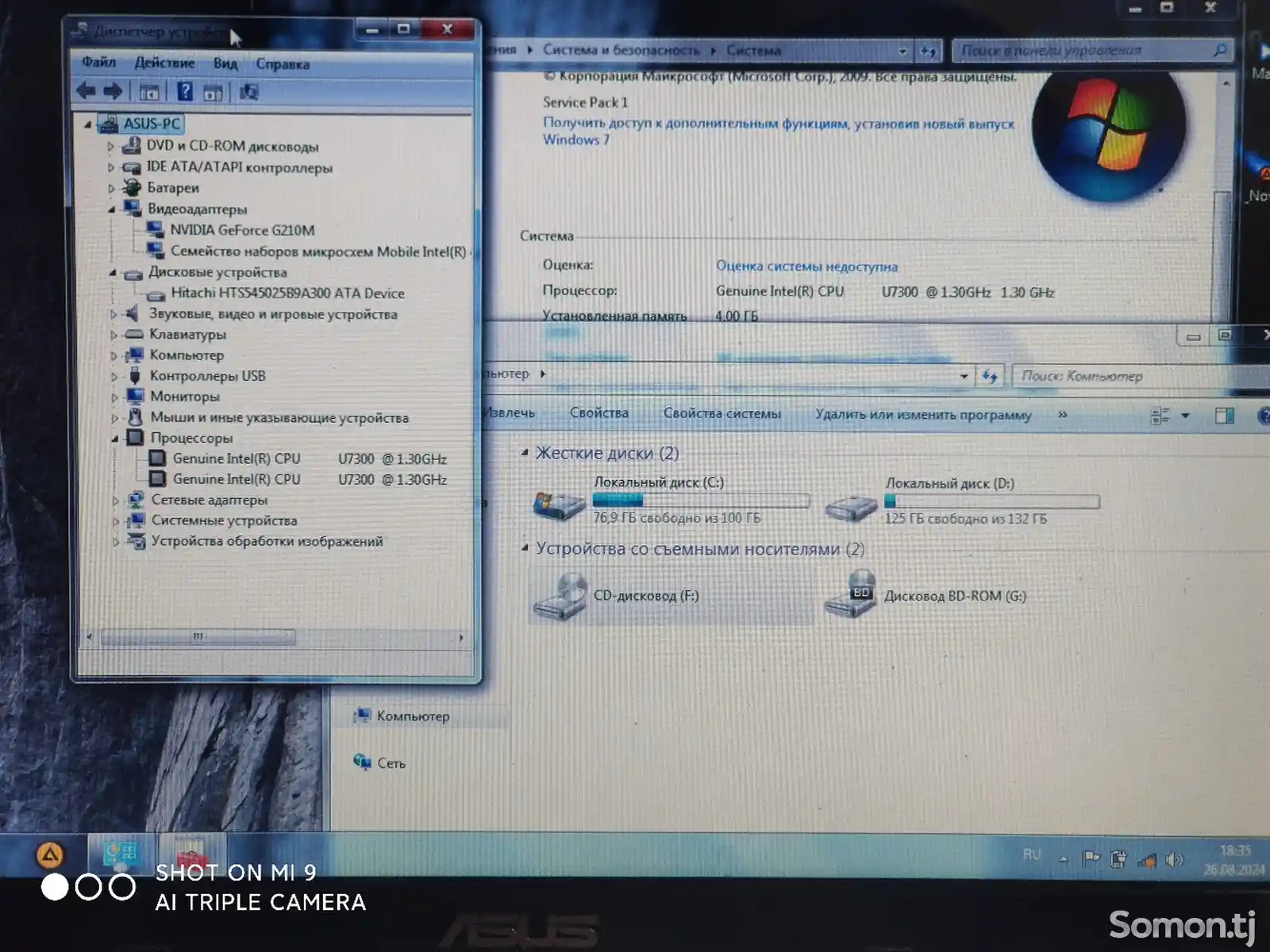Viewport: 1270px width, 952px height.
Task: Show hidden tray icons arrow
Action: (x=1063, y=859)
